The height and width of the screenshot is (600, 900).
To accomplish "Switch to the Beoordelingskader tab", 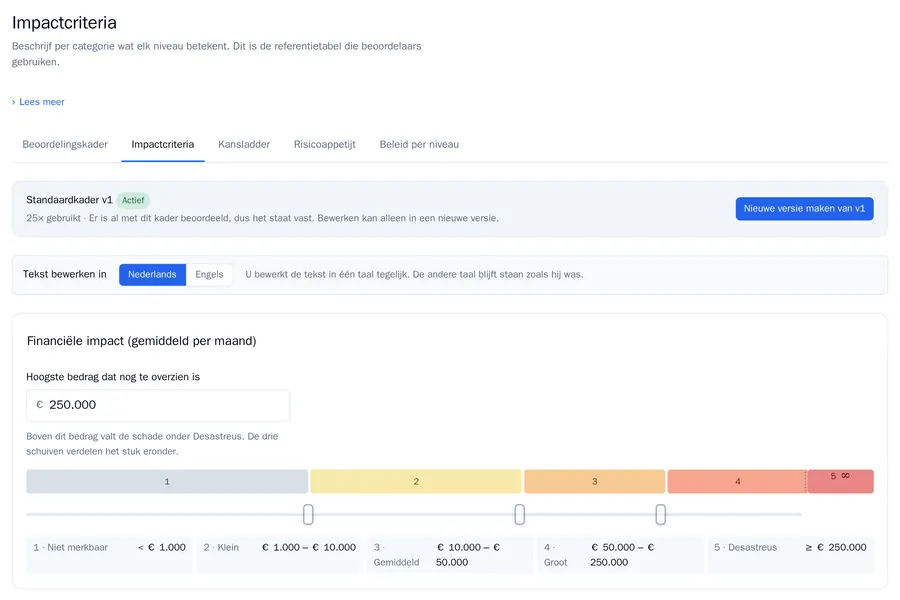I will click(x=65, y=144).
